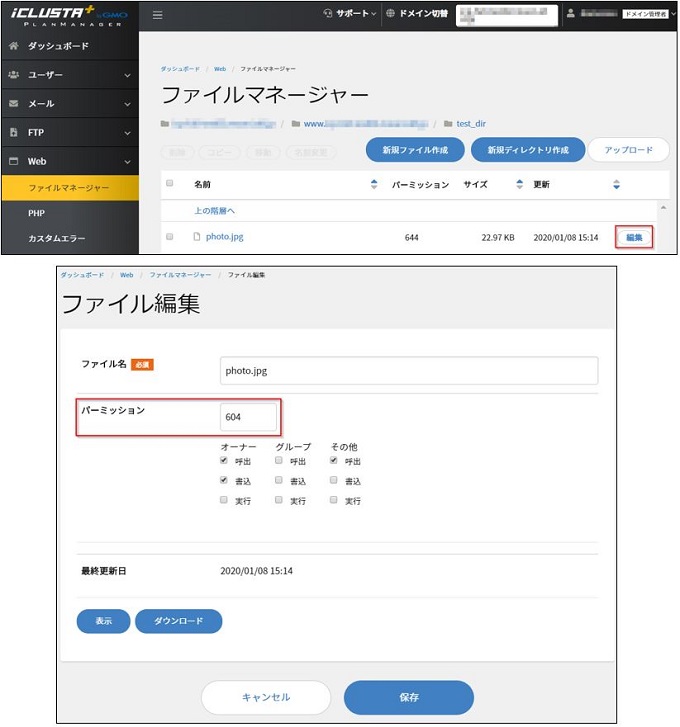Click アップロード button
680x727 pixels.
[629, 150]
